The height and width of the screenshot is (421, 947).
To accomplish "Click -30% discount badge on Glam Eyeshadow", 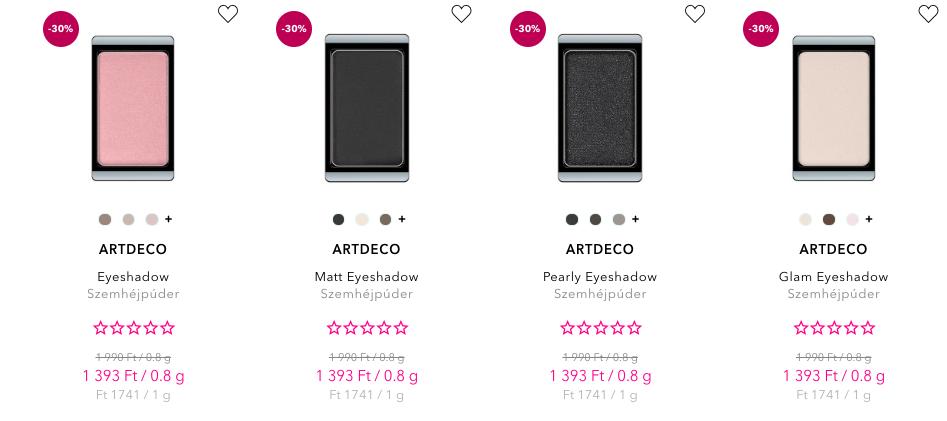I will (761, 28).
